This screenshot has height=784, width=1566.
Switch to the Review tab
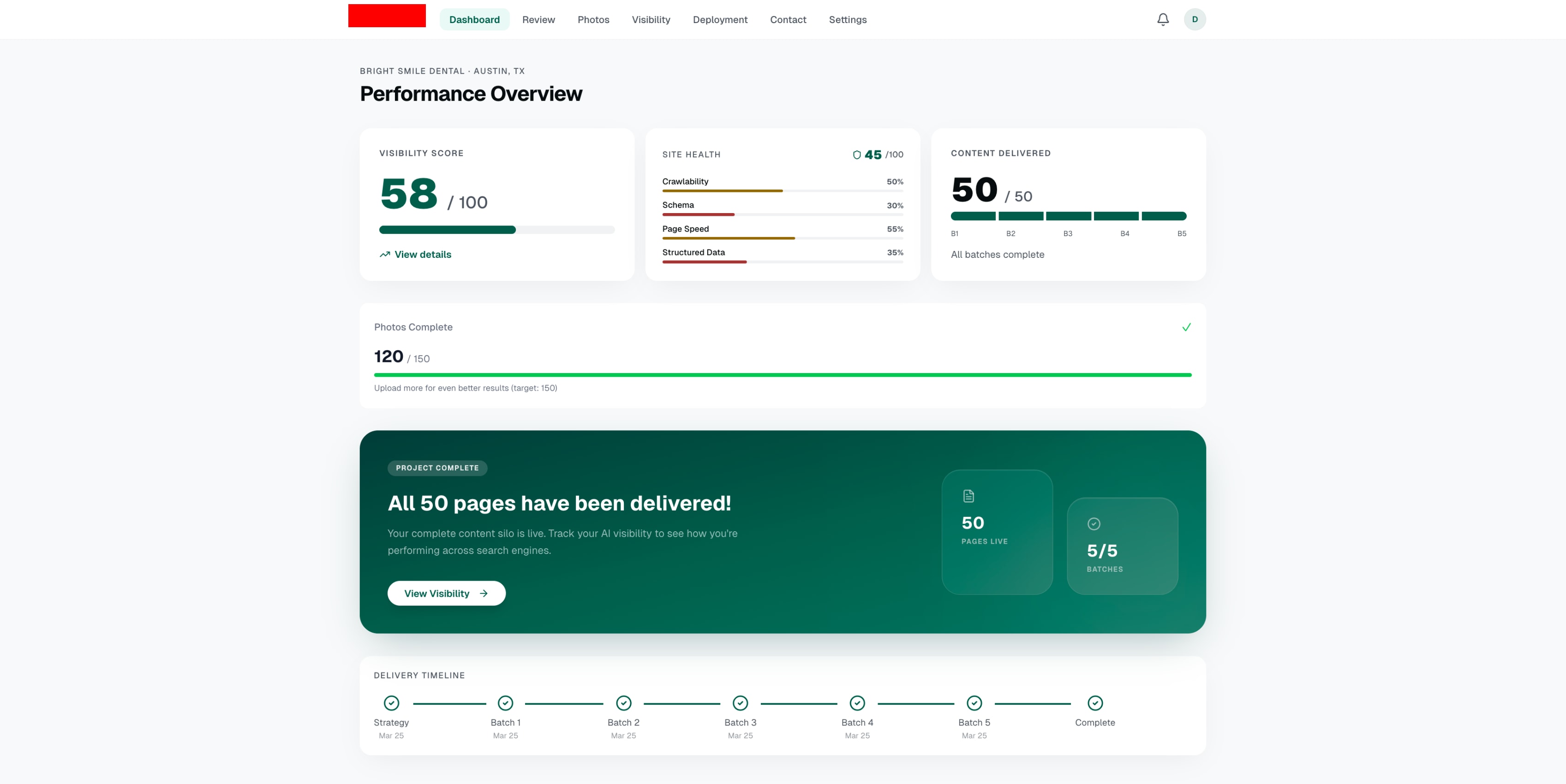click(538, 19)
